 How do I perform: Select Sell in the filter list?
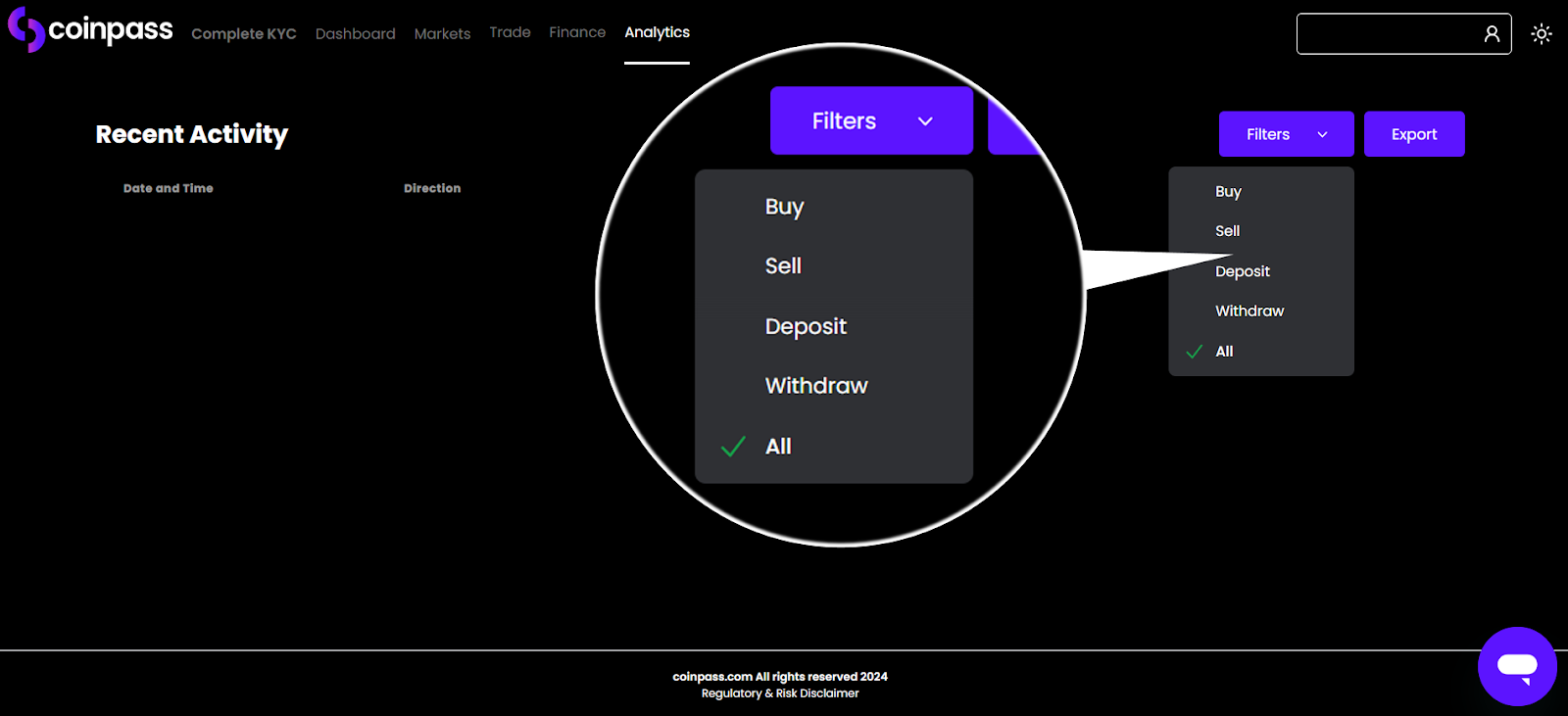(x=1227, y=231)
